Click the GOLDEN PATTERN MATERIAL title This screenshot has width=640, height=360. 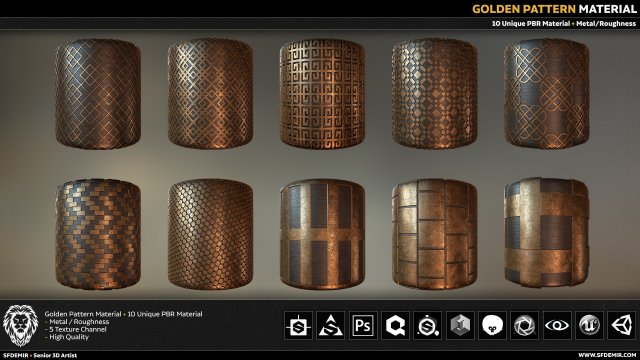point(554,9)
